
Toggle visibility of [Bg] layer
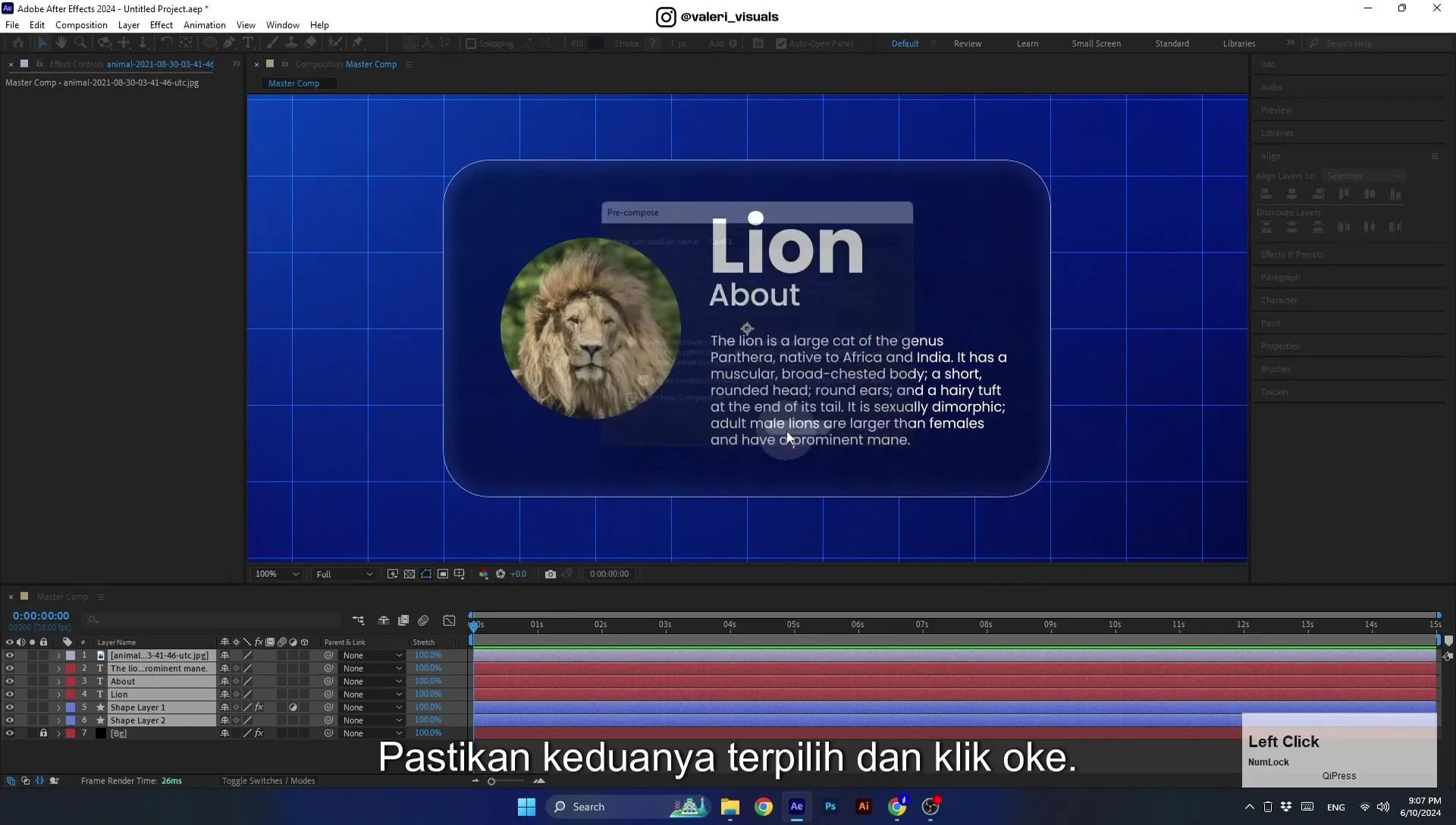pos(10,733)
